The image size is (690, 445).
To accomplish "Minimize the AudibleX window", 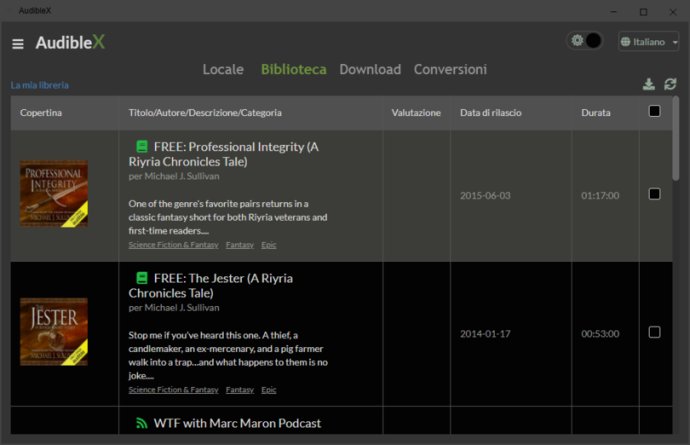I will (x=614, y=12).
